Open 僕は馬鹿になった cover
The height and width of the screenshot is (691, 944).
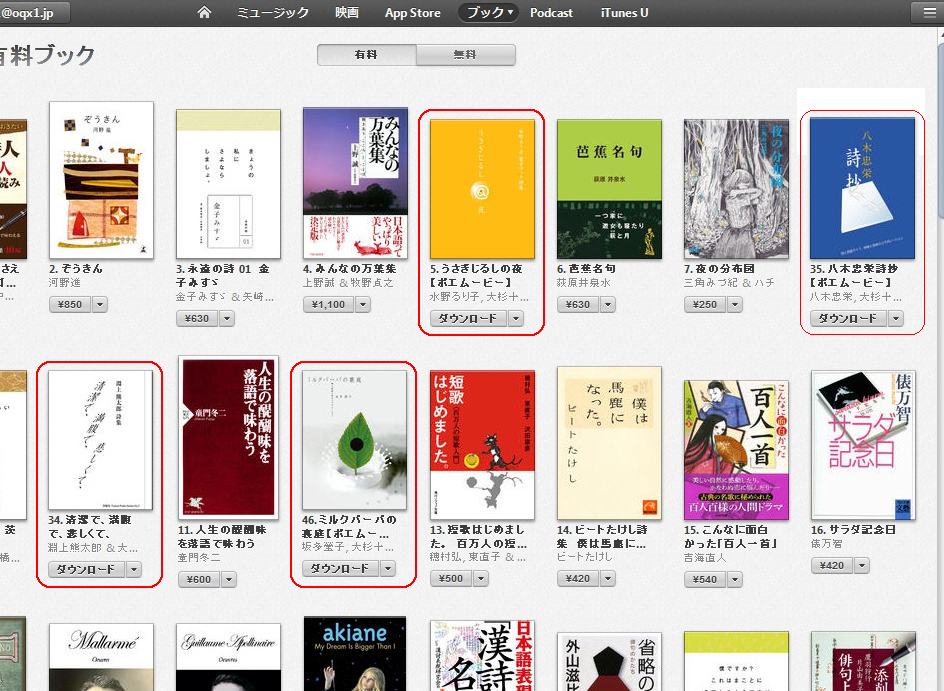(x=609, y=443)
